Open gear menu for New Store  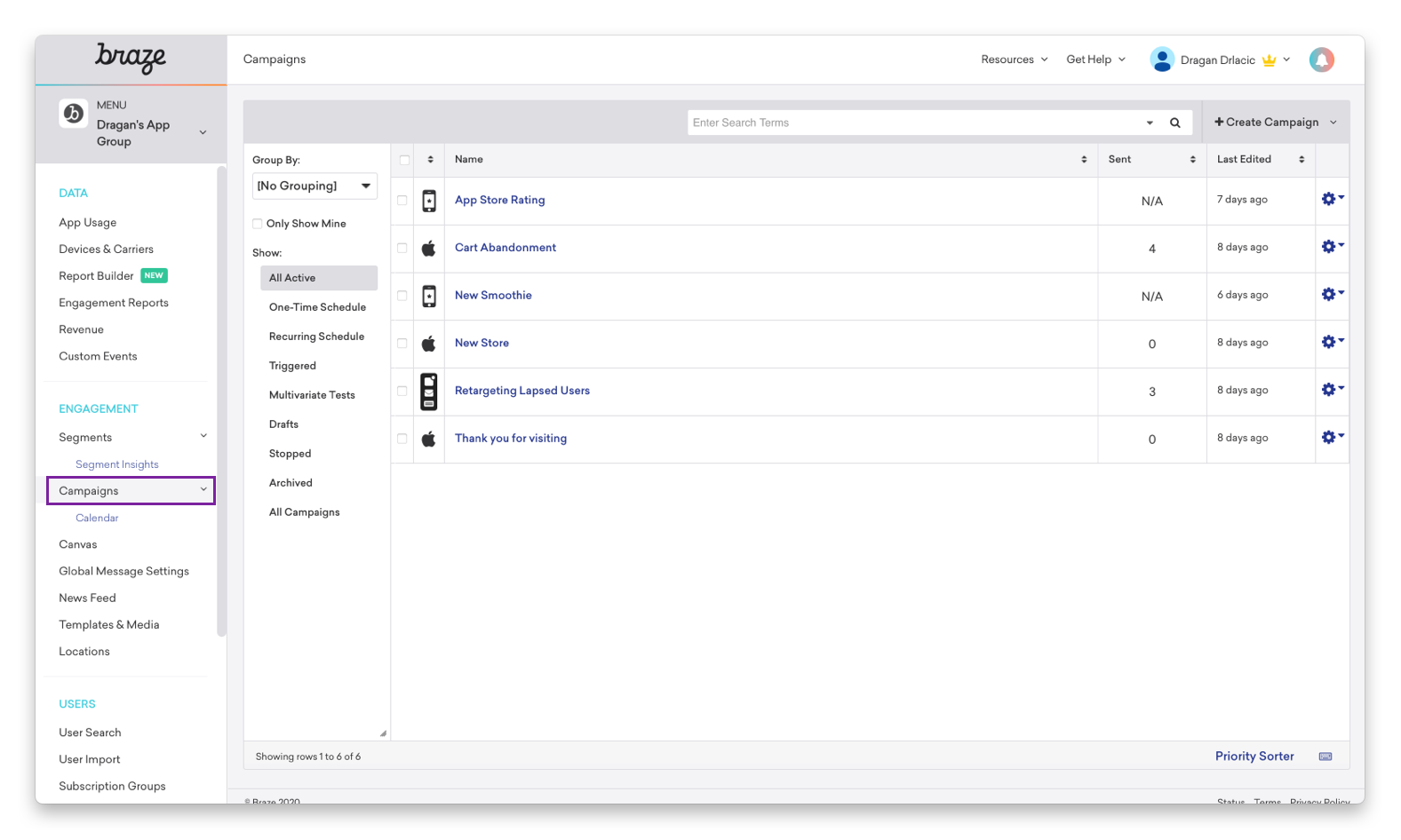[x=1332, y=342]
